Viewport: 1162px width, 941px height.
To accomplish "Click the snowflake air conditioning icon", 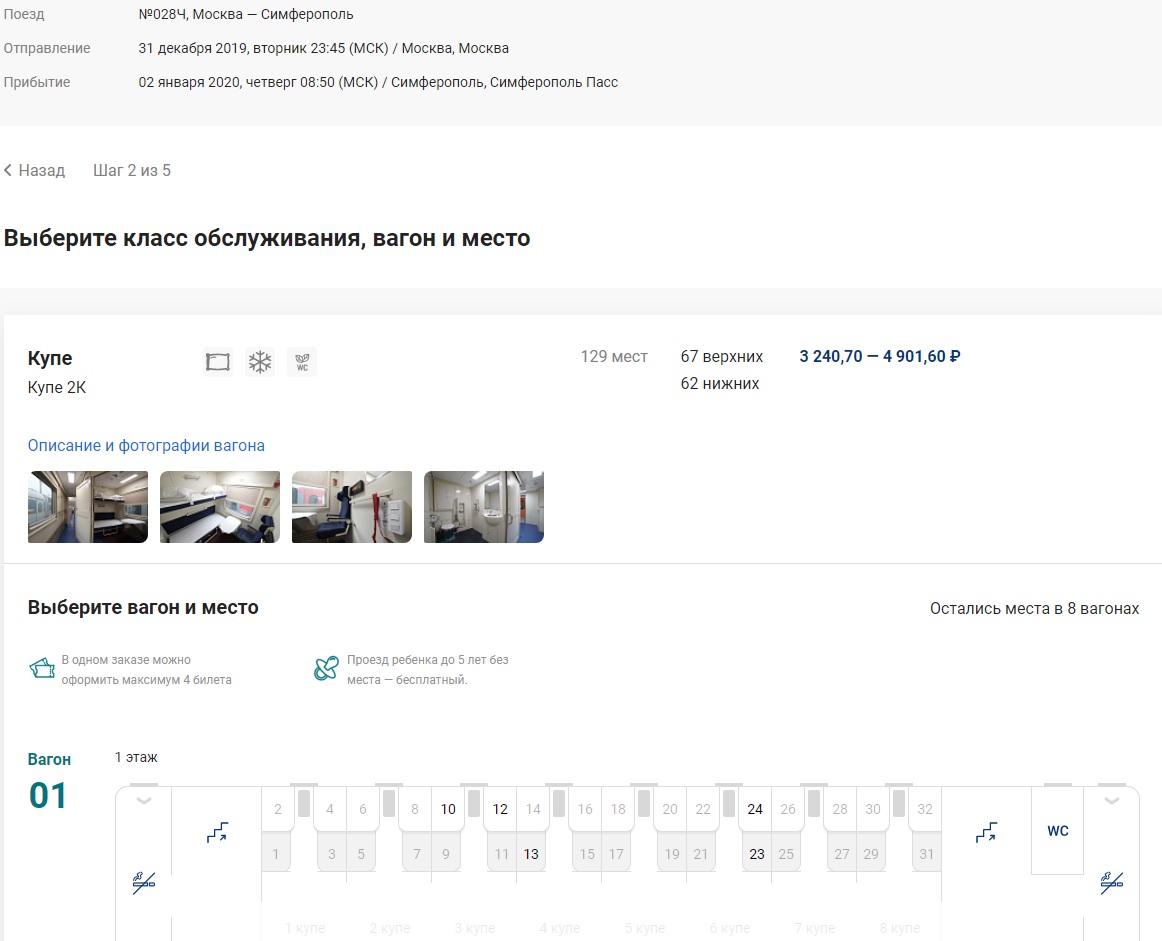I will (x=260, y=362).
